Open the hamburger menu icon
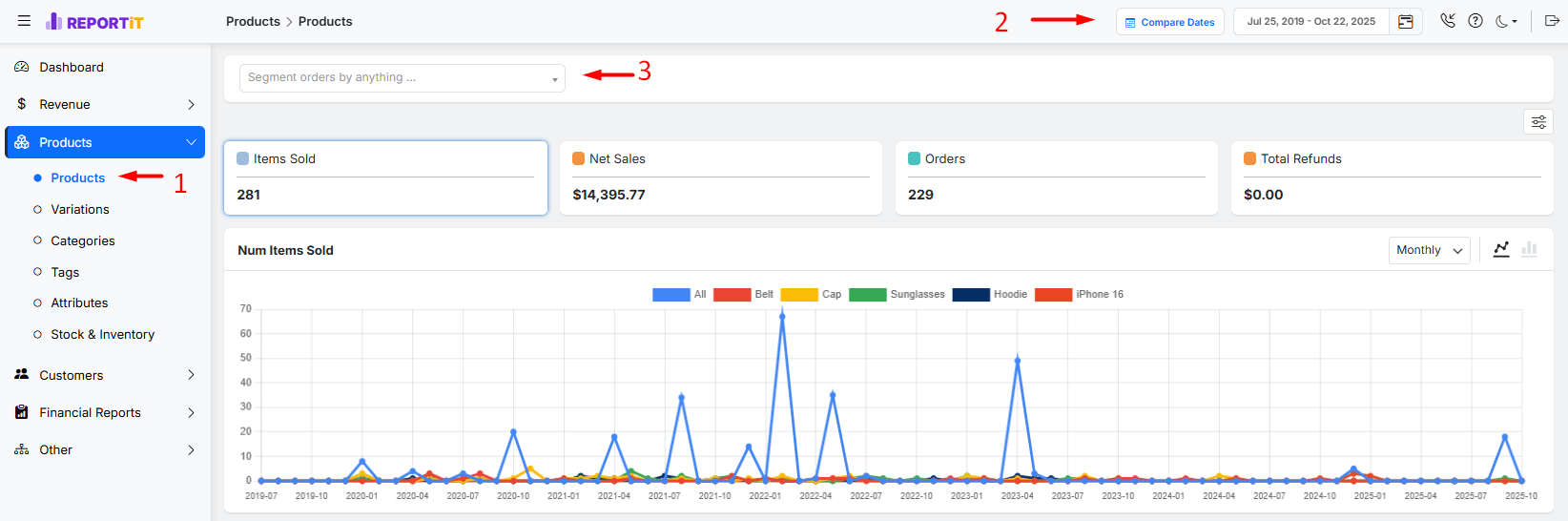Image resolution: width=1568 pixels, height=521 pixels. [24, 21]
